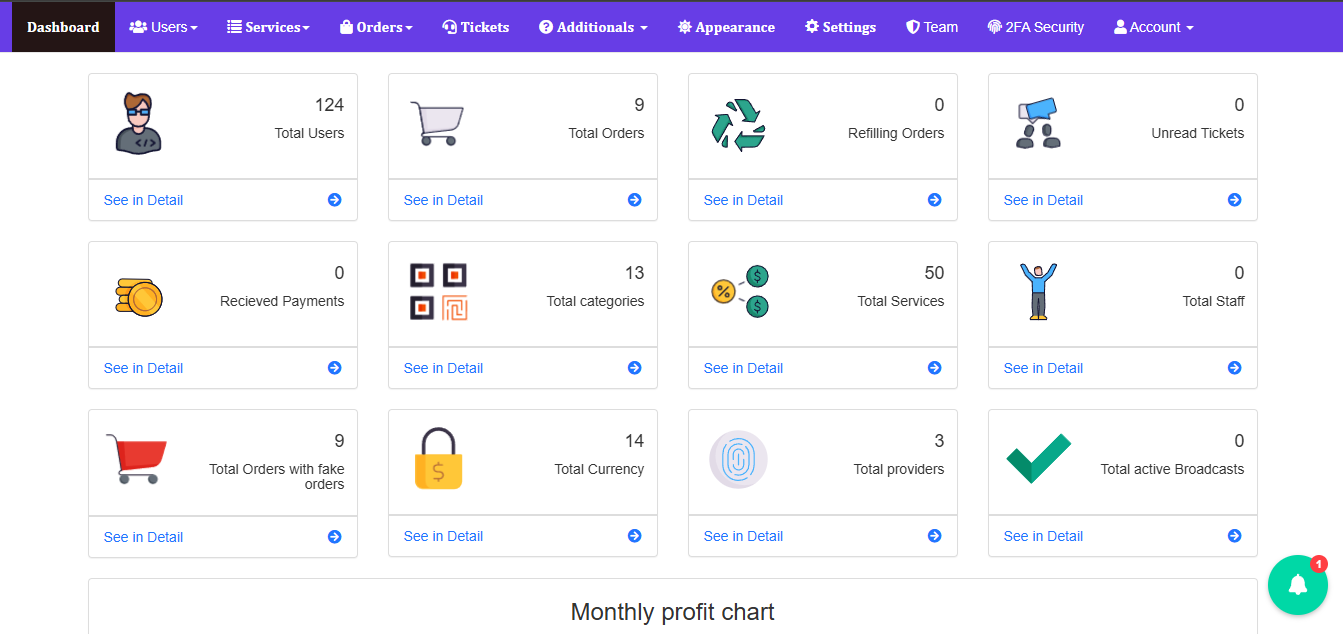The width and height of the screenshot is (1343, 634).
Task: Open the Account dropdown menu
Action: coord(1153,27)
